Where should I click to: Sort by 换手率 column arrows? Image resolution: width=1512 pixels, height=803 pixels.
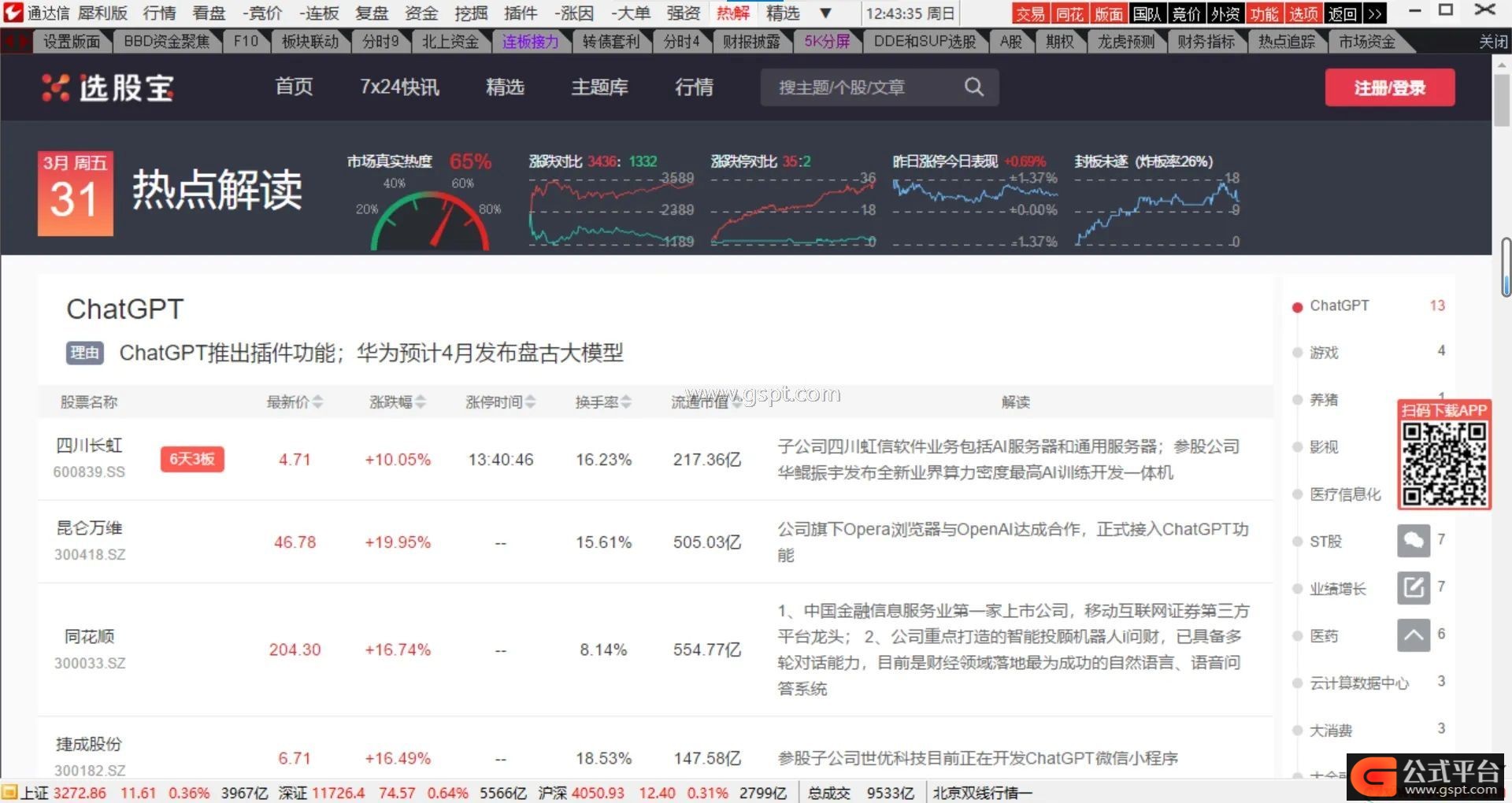[625, 402]
